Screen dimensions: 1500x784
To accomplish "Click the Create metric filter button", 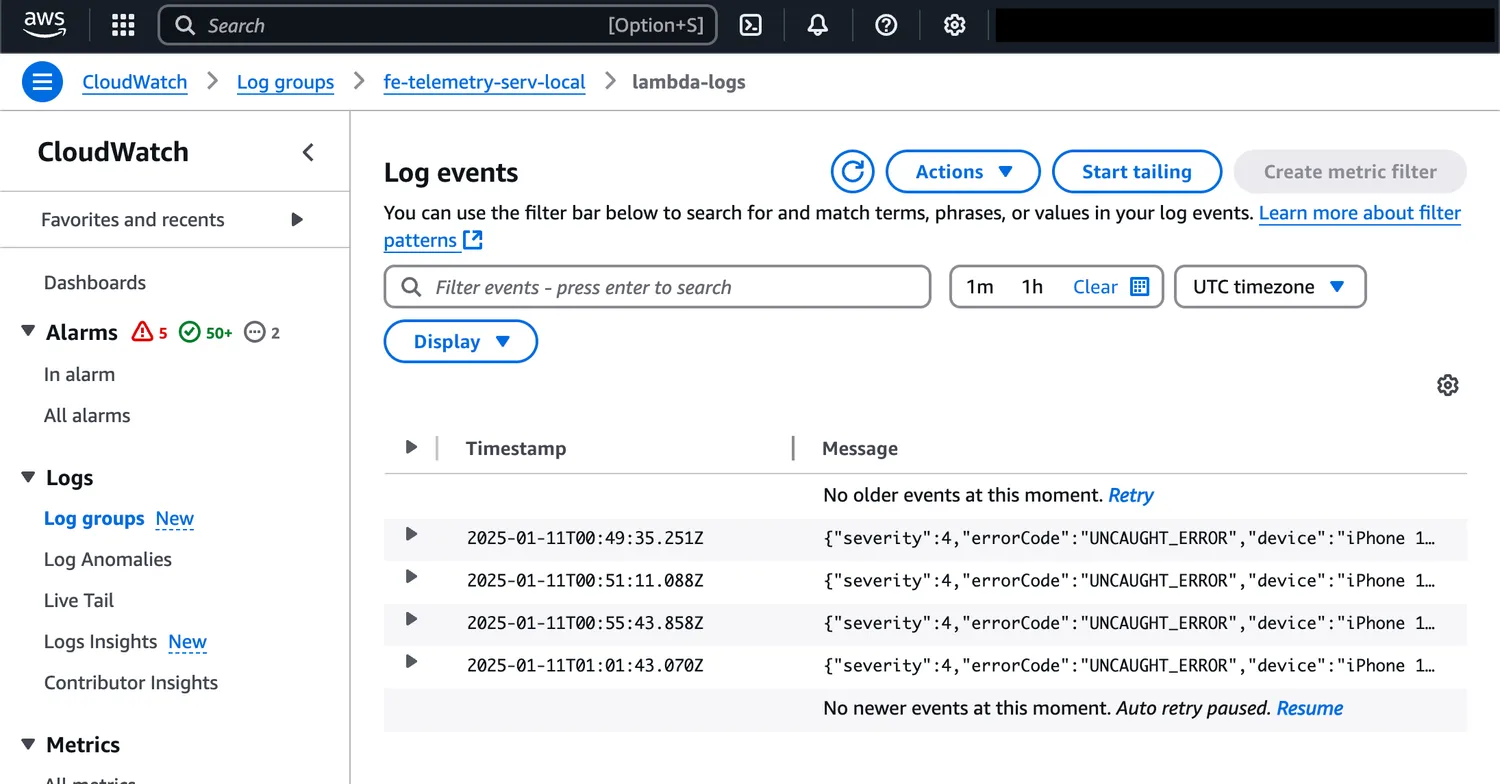I will click(1350, 172).
